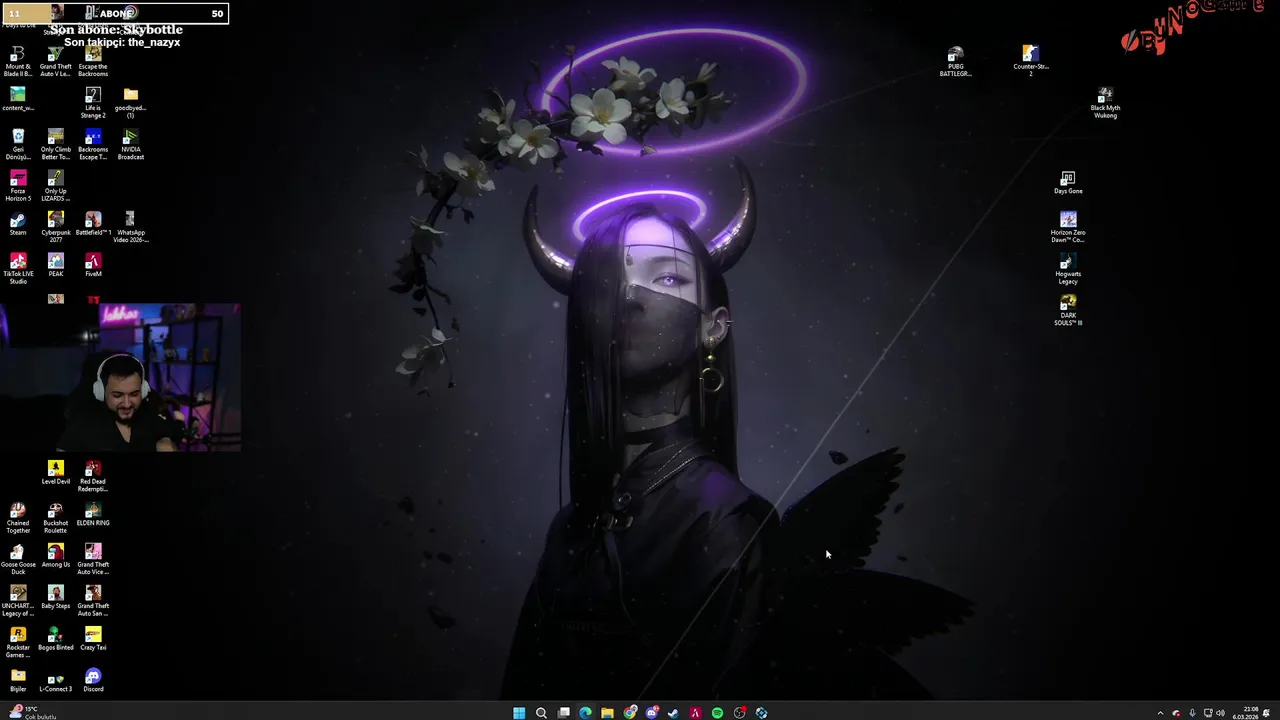
Task: Launch DARK SOULS III shortcut
Action: click(1068, 311)
